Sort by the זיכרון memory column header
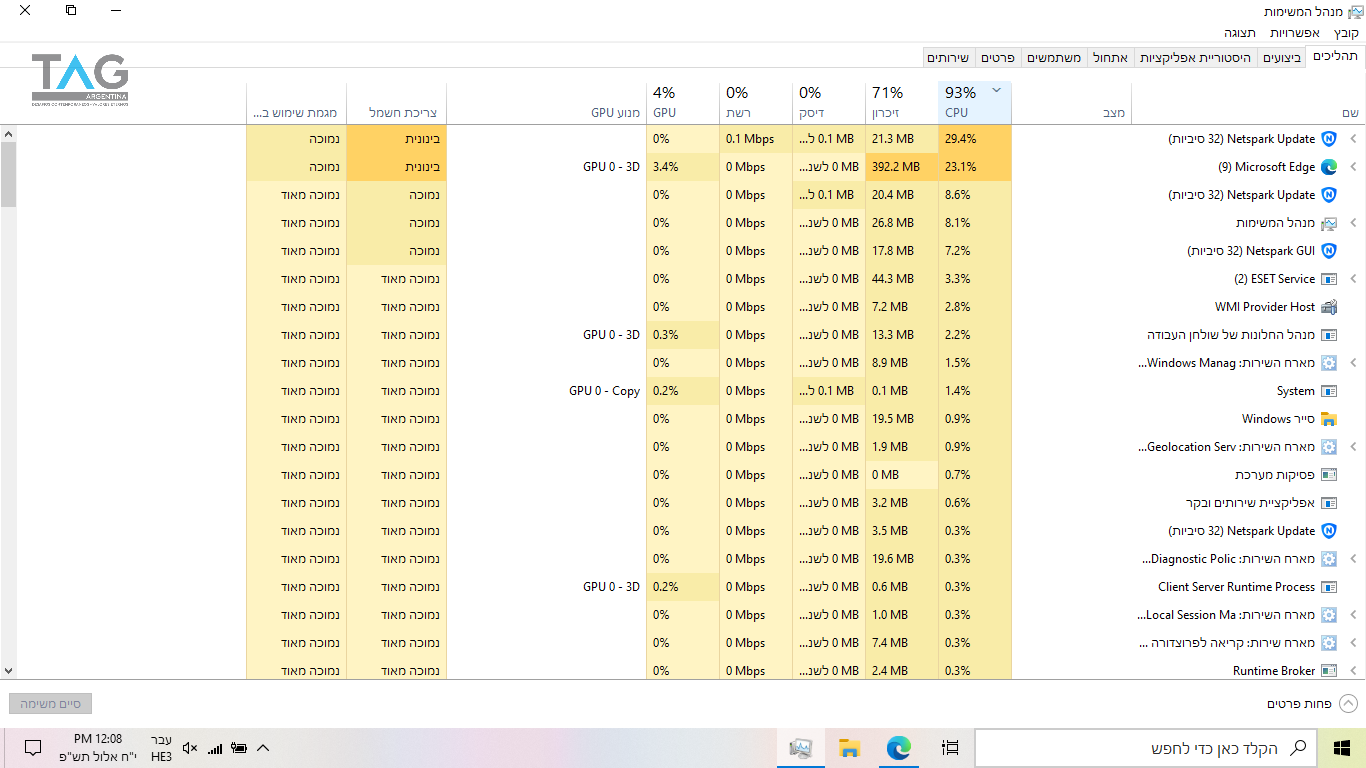 point(901,103)
